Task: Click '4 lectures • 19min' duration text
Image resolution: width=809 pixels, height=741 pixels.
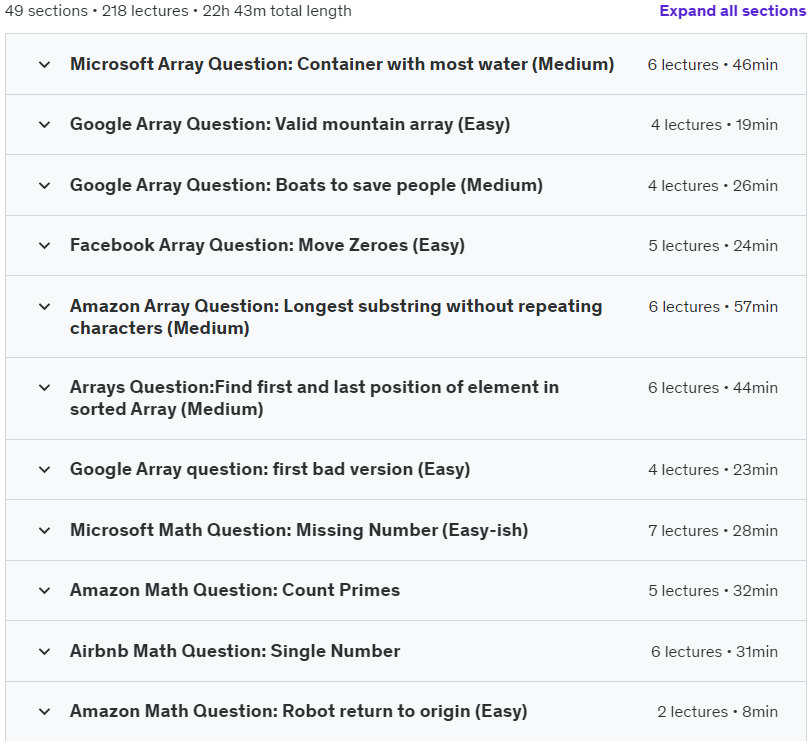Action: point(714,124)
